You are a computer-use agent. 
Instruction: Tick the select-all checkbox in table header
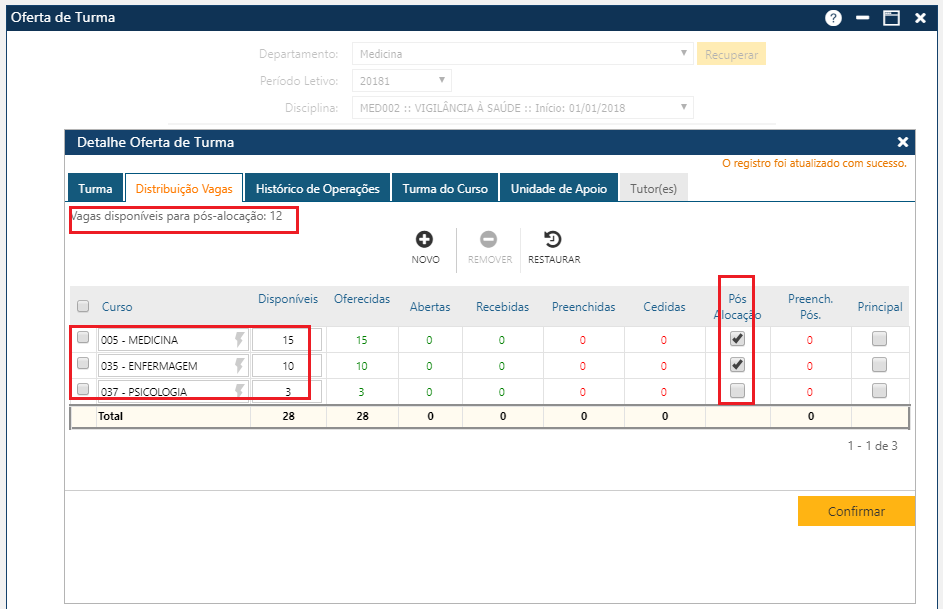coord(83,307)
